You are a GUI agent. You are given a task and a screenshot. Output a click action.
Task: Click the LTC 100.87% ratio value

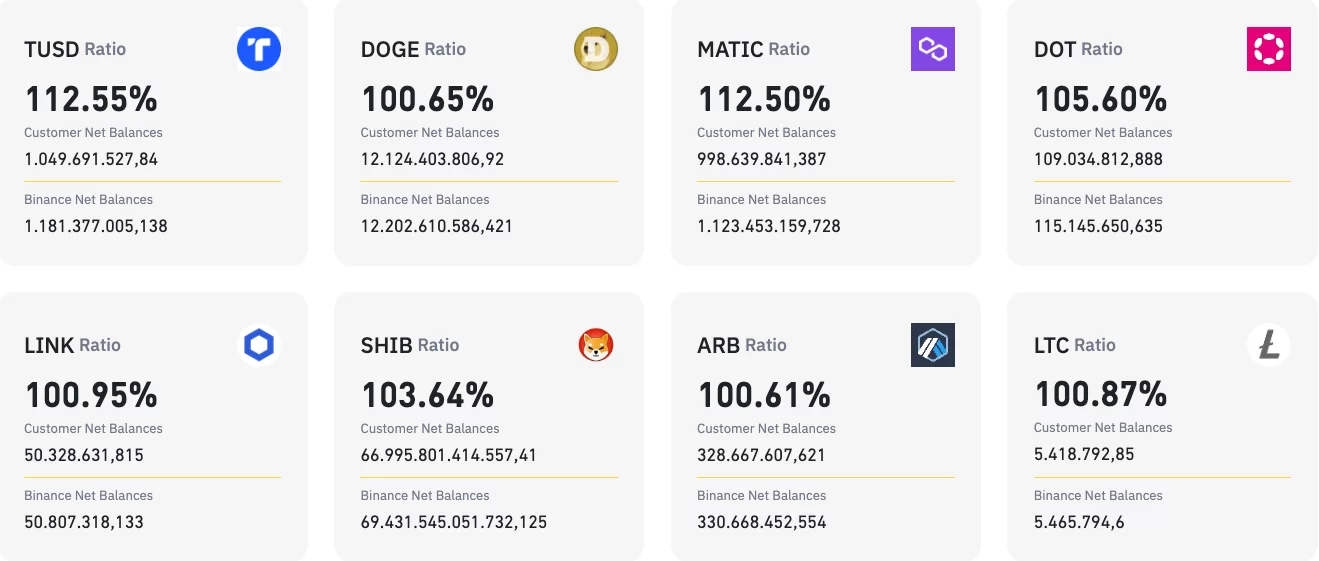1100,394
